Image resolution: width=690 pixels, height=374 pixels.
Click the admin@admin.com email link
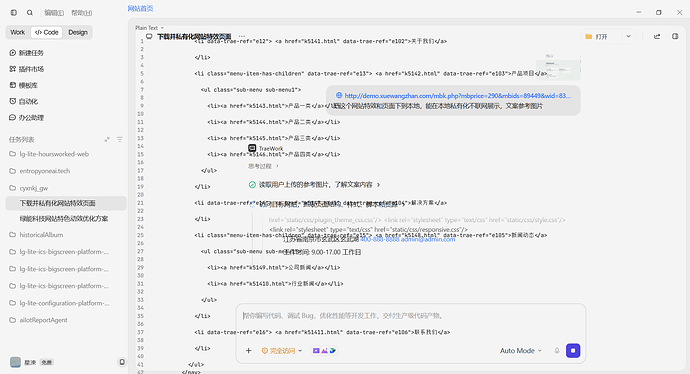point(428,239)
